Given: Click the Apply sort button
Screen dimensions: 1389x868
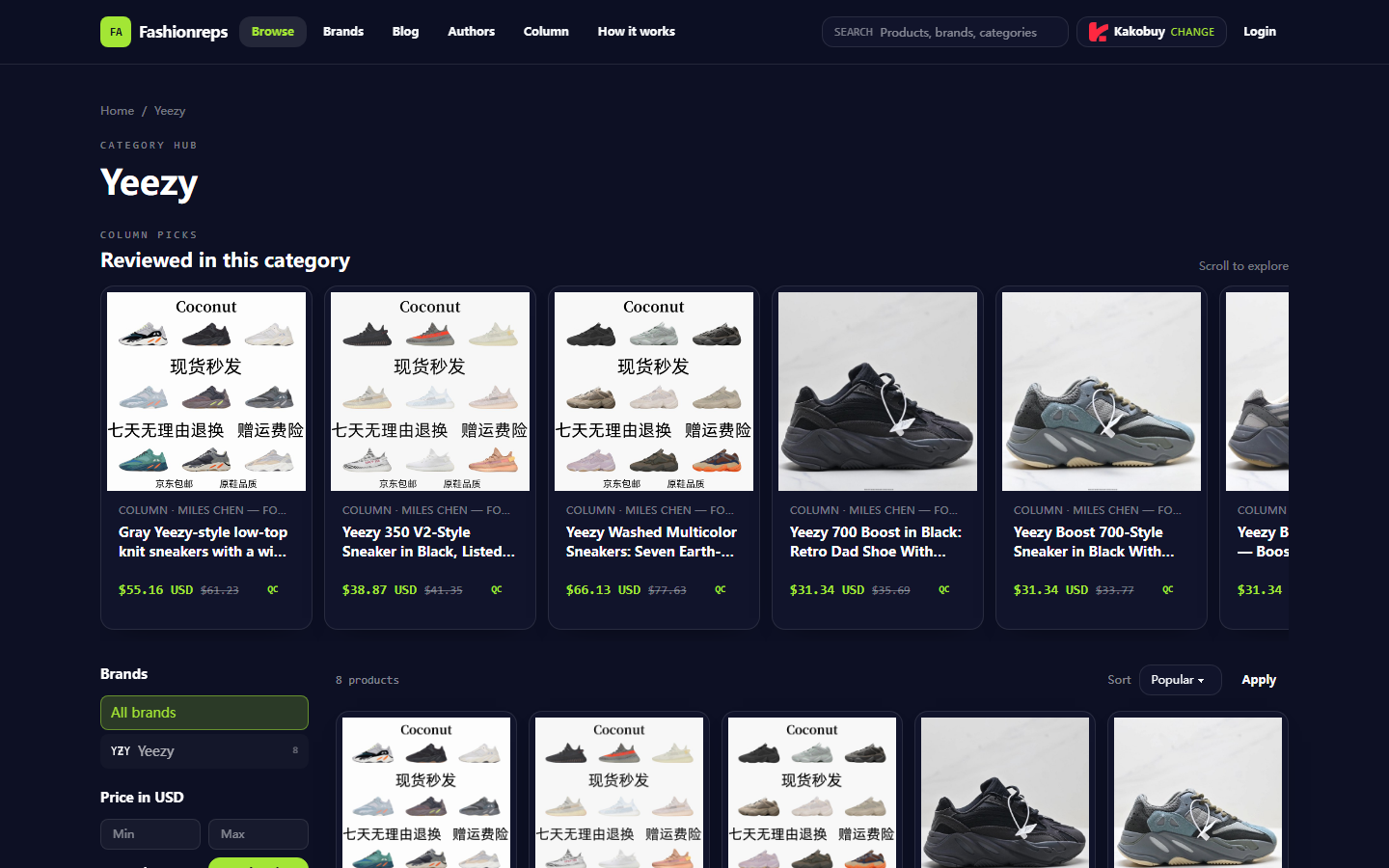Looking at the screenshot, I should tap(1259, 680).
